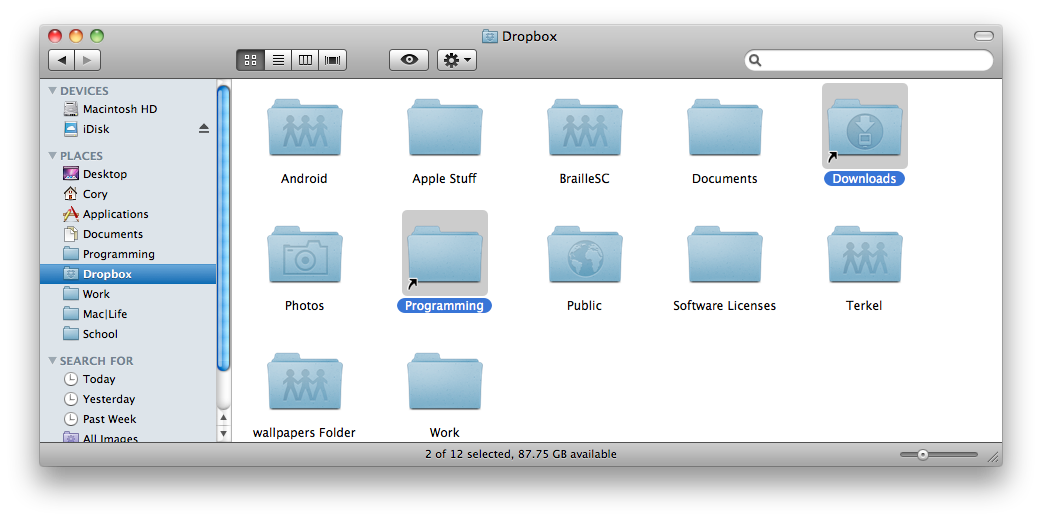Select the Software Licenses folder
The height and width of the screenshot is (521, 1042).
724,255
